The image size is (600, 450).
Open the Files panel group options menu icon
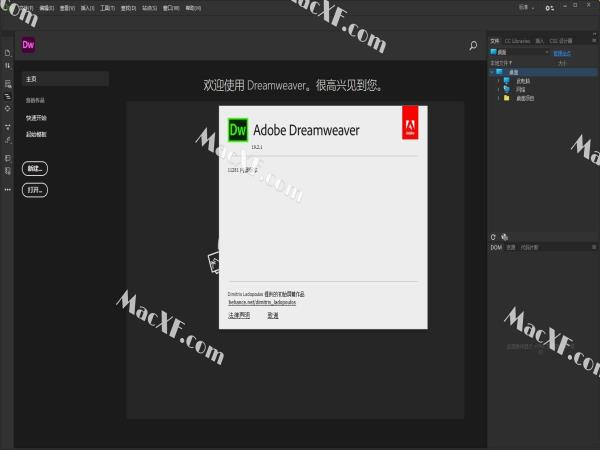pyautogui.click(x=594, y=41)
